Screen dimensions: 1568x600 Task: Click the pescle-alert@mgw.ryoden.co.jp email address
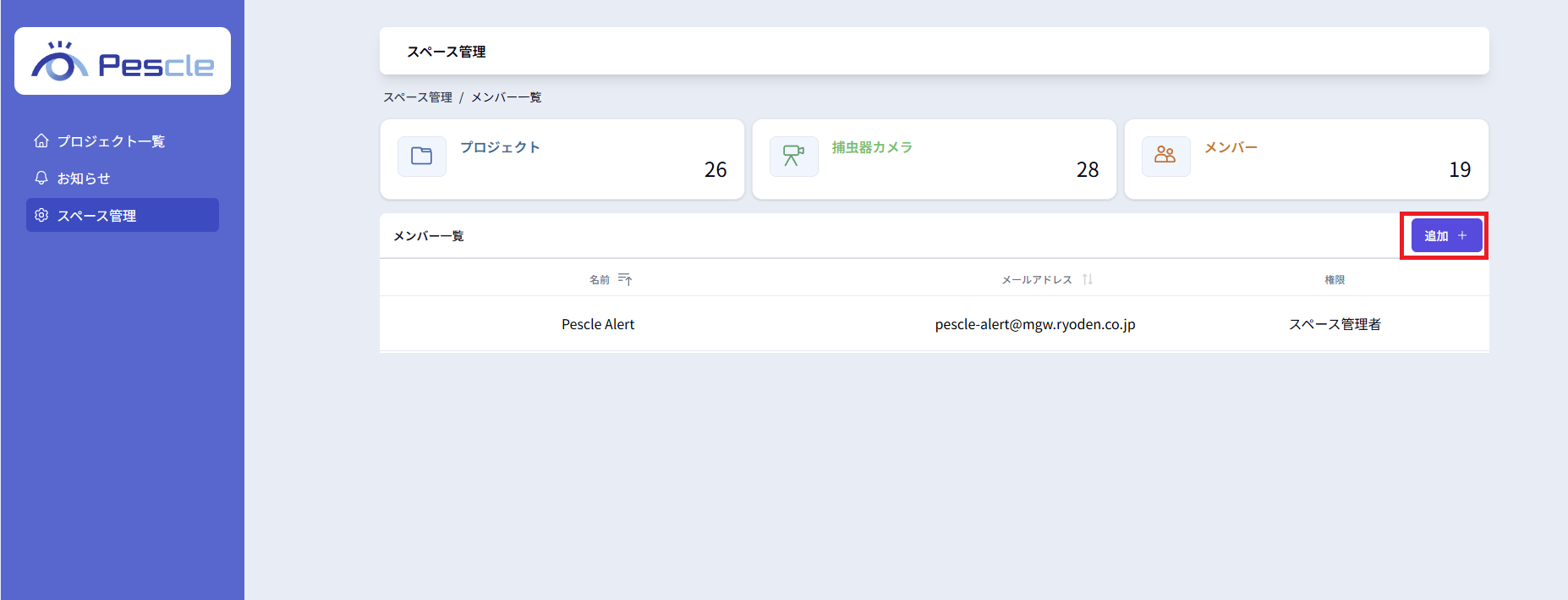1035,324
